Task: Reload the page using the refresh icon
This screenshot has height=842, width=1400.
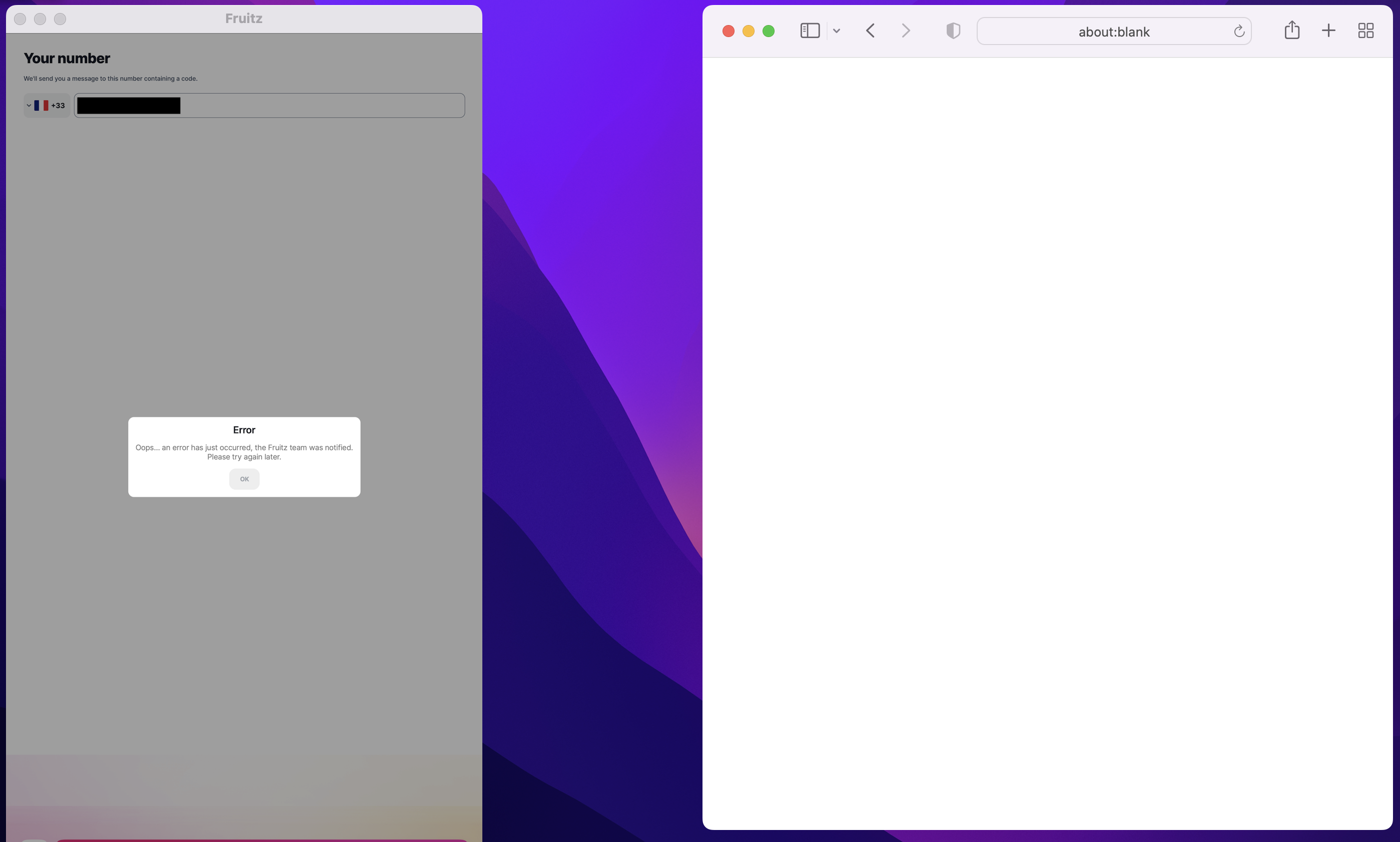Action: point(1239,31)
